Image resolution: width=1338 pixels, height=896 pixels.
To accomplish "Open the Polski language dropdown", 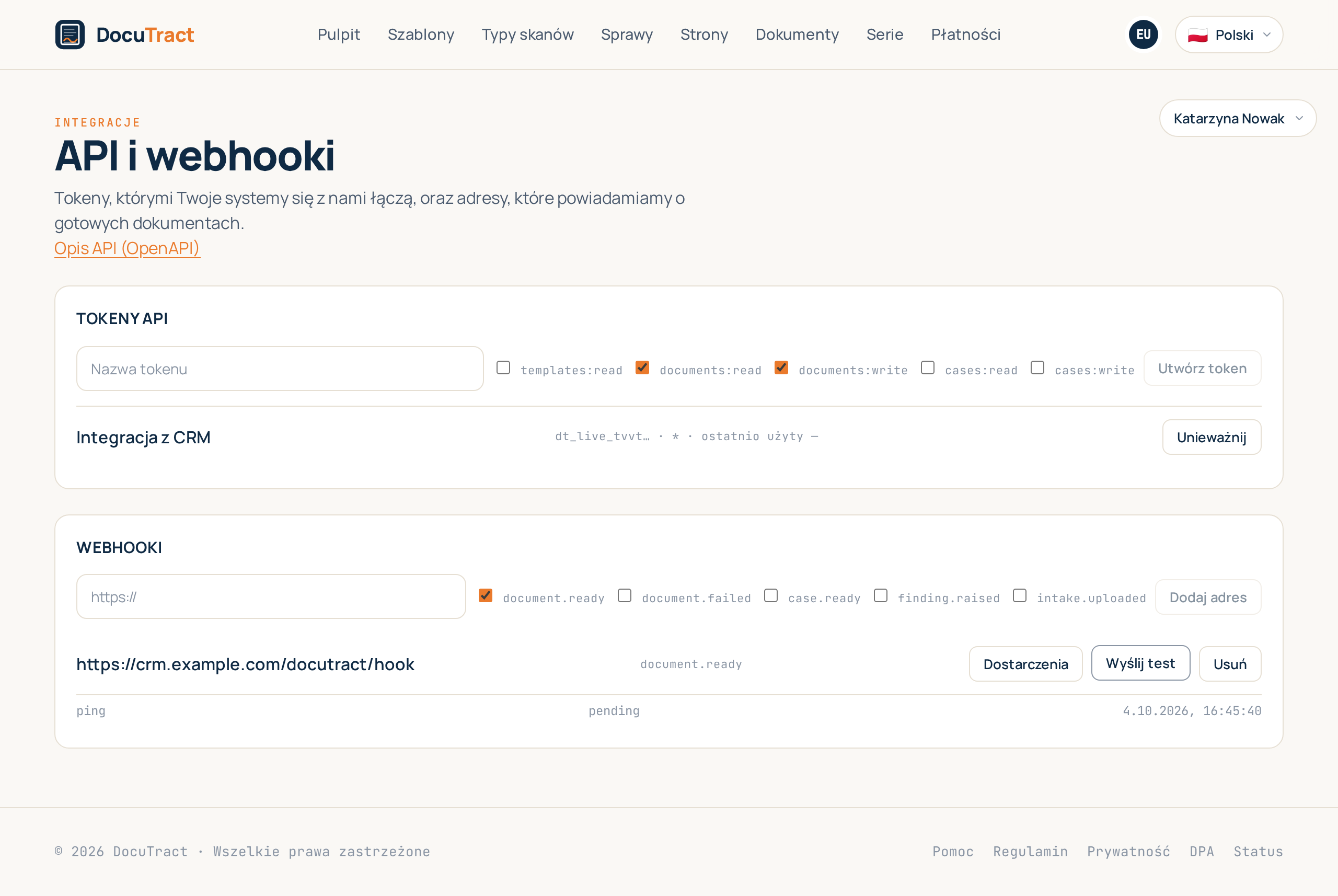I will coord(1229,35).
